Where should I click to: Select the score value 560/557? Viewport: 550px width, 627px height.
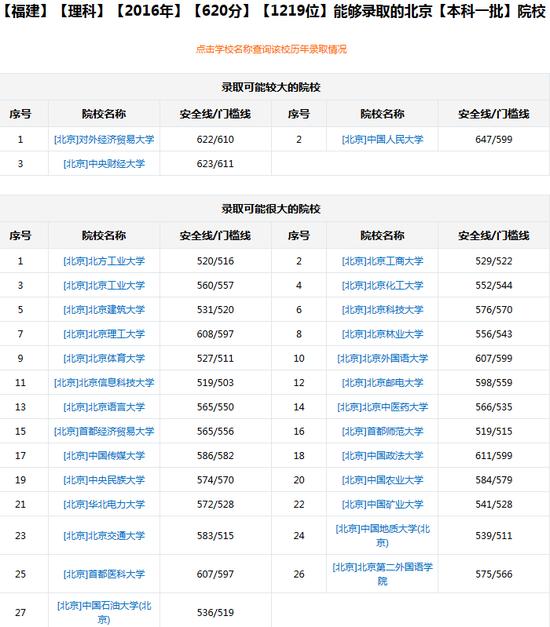pos(215,286)
